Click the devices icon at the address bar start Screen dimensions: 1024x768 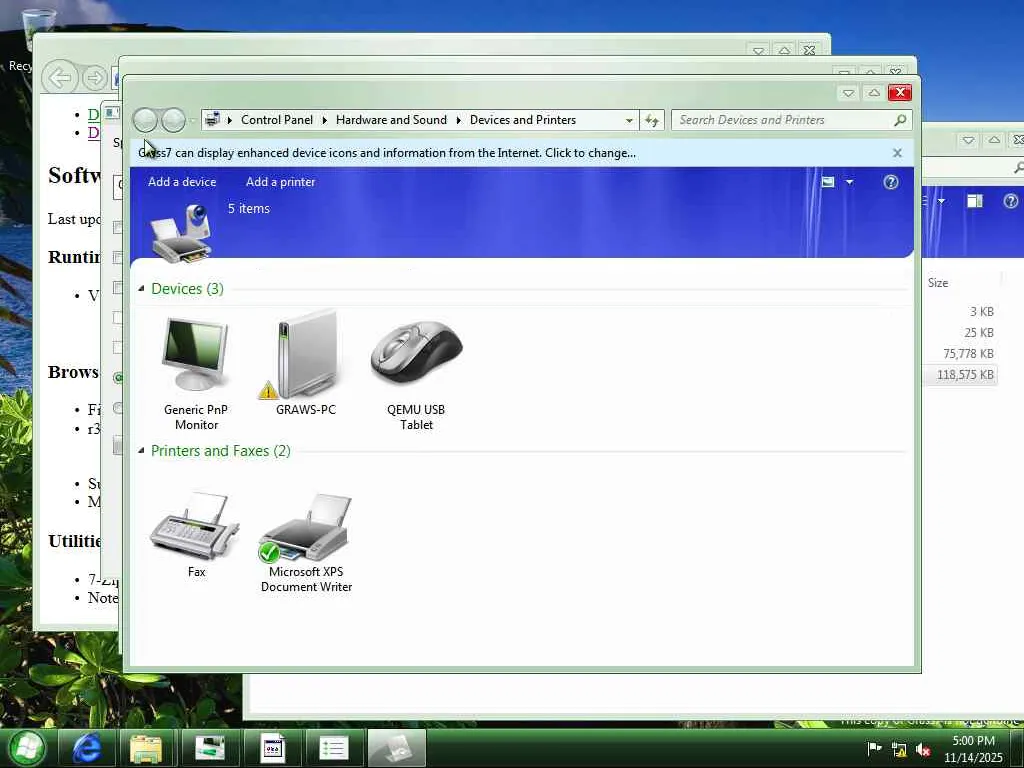point(212,120)
